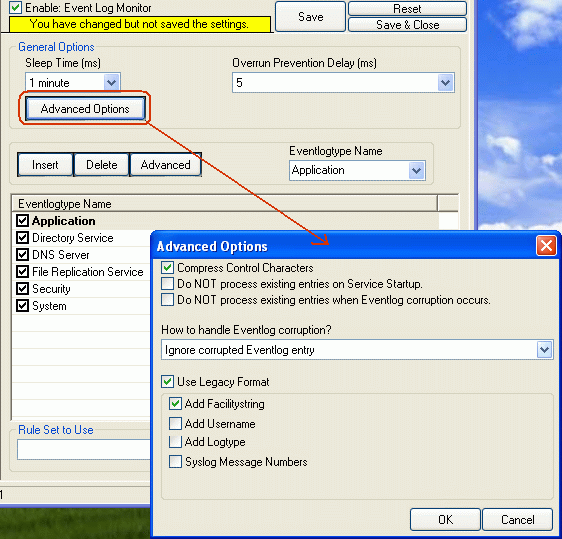562x539 pixels.
Task: Select the Security eventlog row
Action: click(82, 289)
